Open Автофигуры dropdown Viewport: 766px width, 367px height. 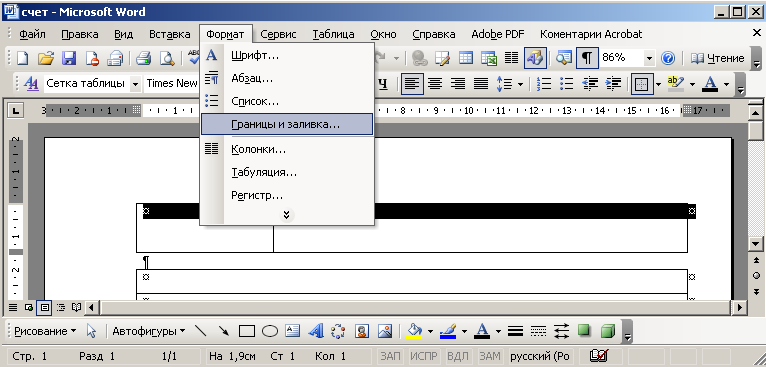[x=149, y=331]
